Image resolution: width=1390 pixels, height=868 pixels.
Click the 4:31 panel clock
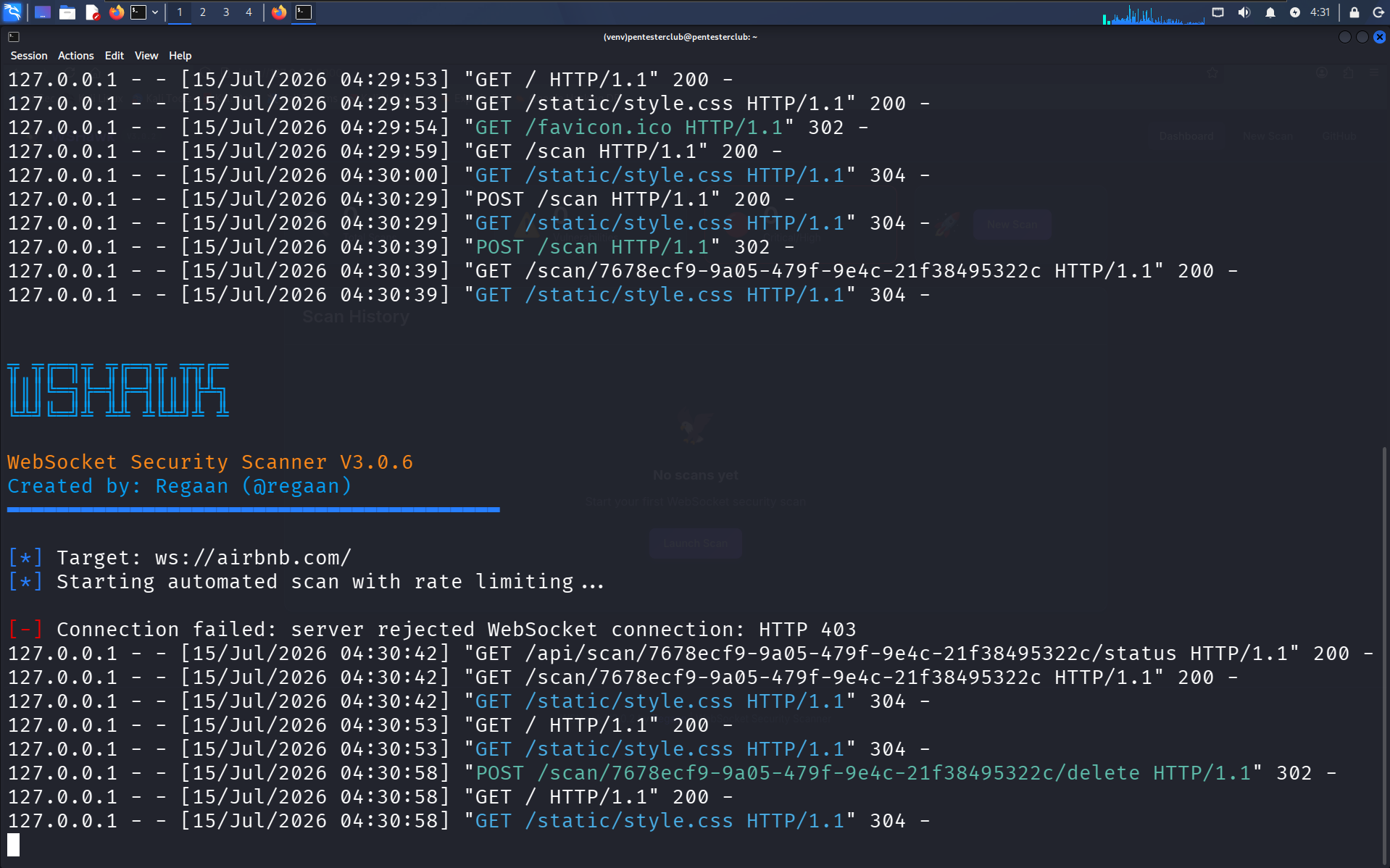coord(1320,12)
